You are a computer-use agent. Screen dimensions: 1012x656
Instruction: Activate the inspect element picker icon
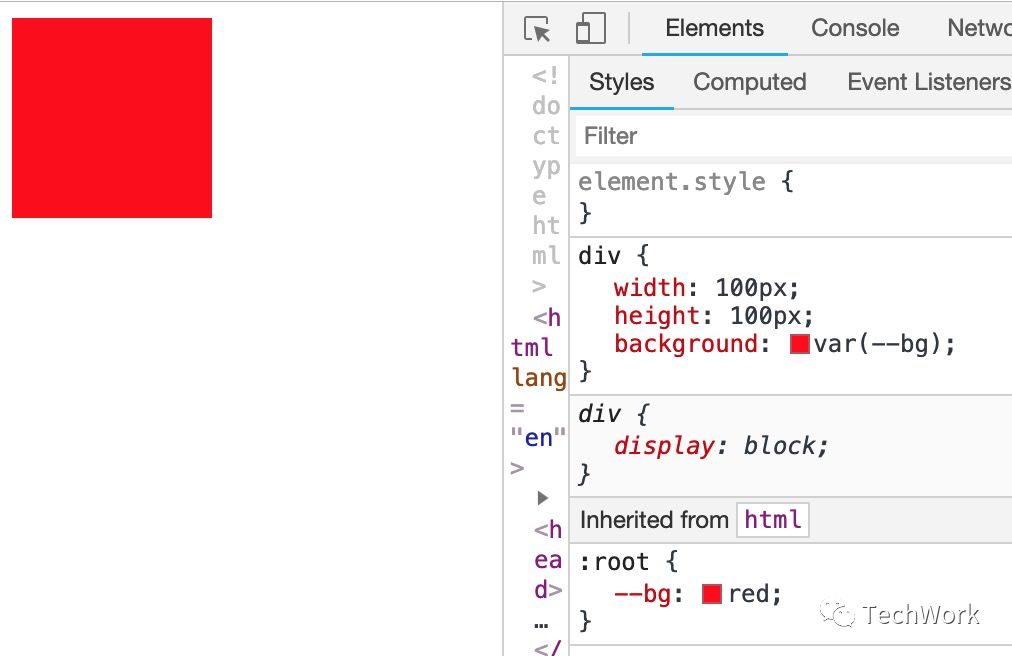tap(538, 29)
